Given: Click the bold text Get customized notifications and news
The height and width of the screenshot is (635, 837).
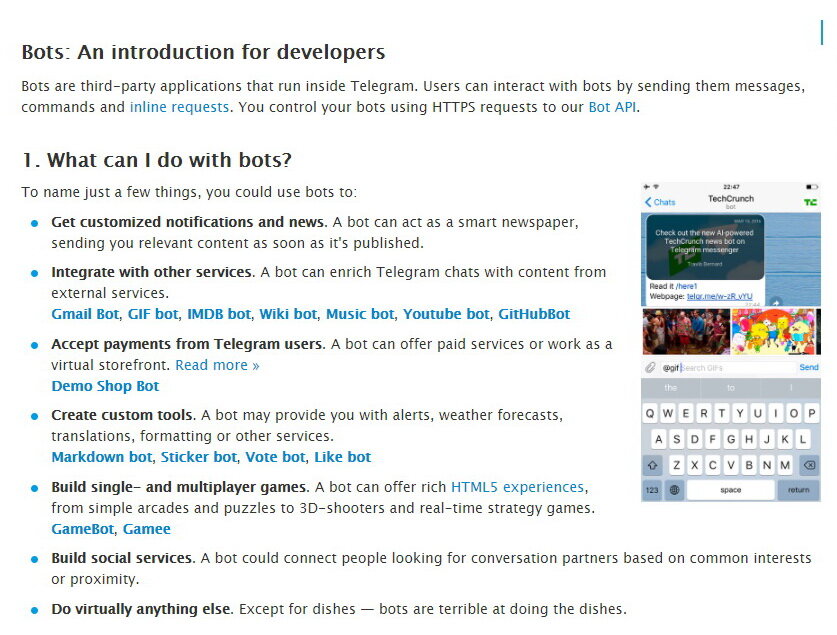Looking at the screenshot, I should click(x=189, y=222).
